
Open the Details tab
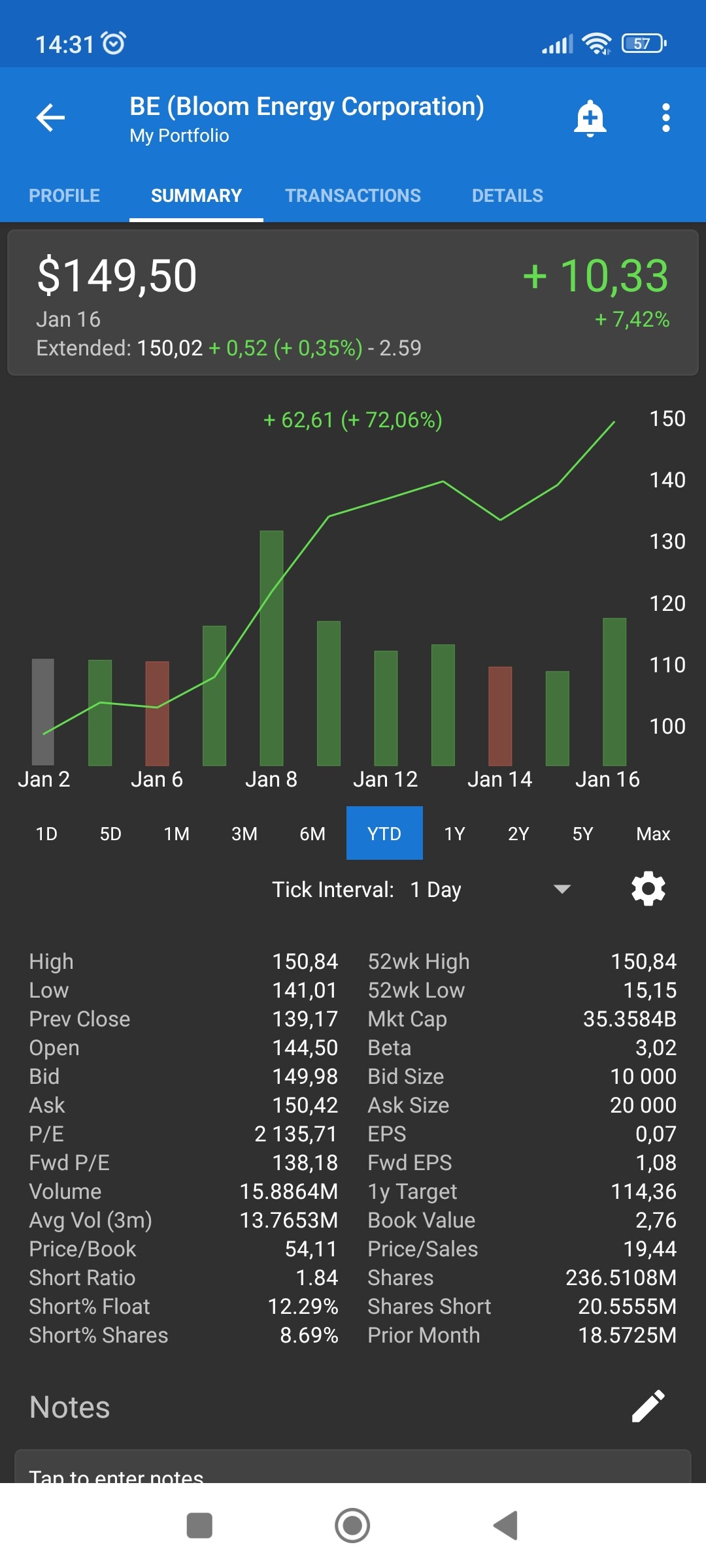click(x=507, y=195)
